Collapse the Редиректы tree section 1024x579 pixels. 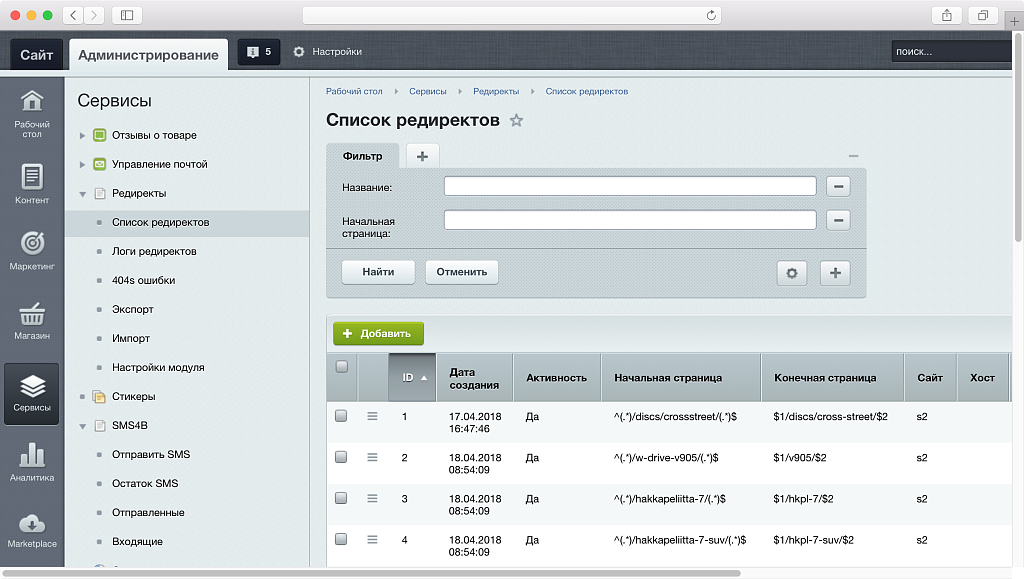tap(83, 193)
